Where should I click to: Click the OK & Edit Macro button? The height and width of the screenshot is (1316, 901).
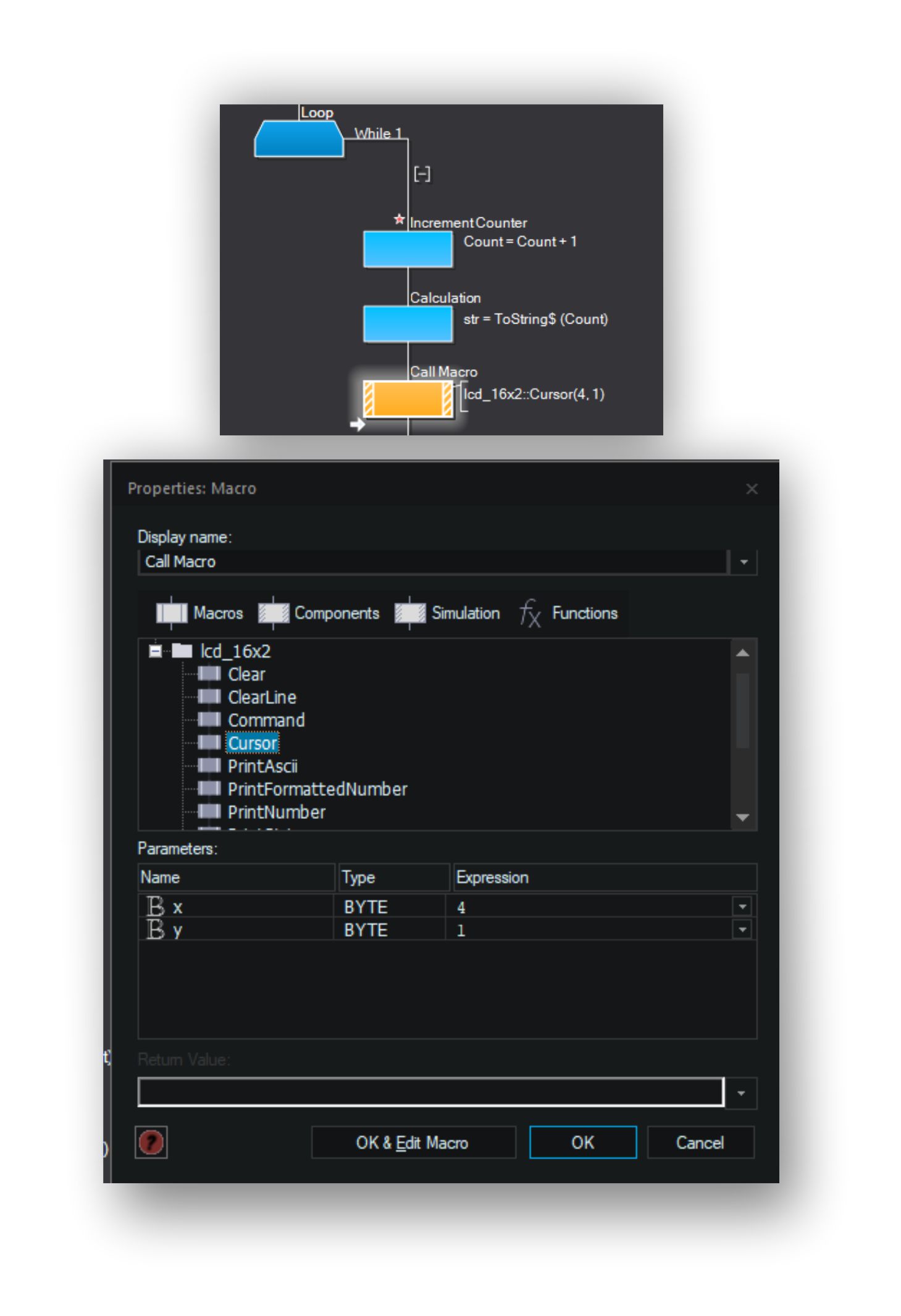[413, 1142]
